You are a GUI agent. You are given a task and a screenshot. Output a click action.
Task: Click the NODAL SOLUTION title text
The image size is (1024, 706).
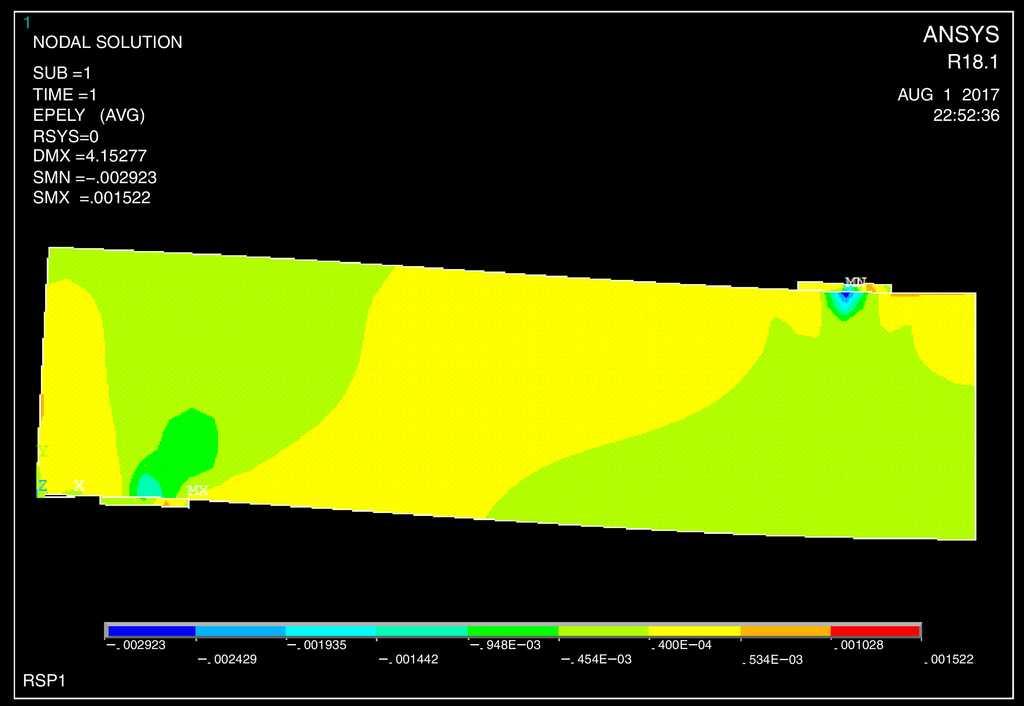pos(108,43)
